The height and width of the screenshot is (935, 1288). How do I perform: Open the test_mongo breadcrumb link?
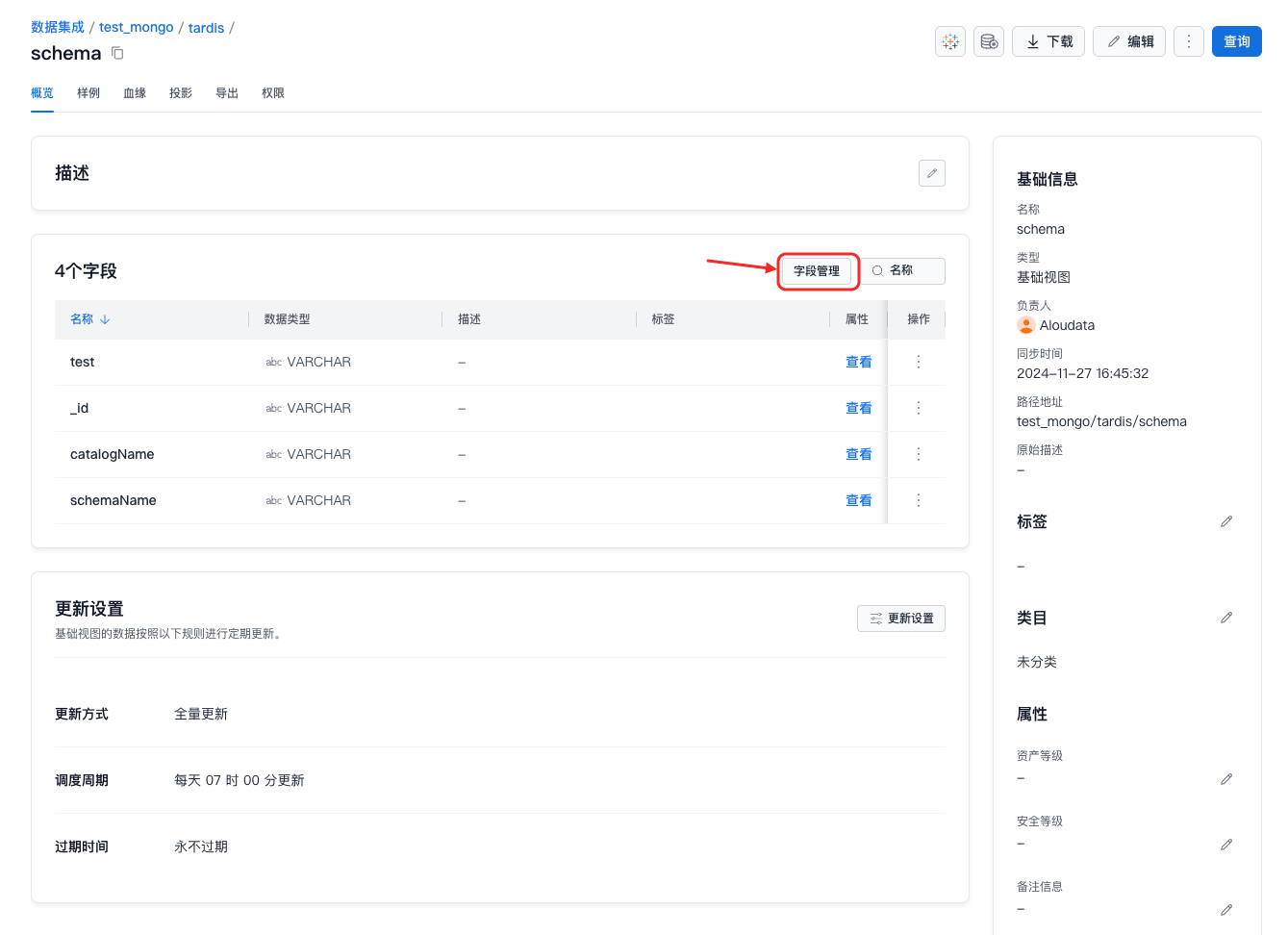[136, 28]
